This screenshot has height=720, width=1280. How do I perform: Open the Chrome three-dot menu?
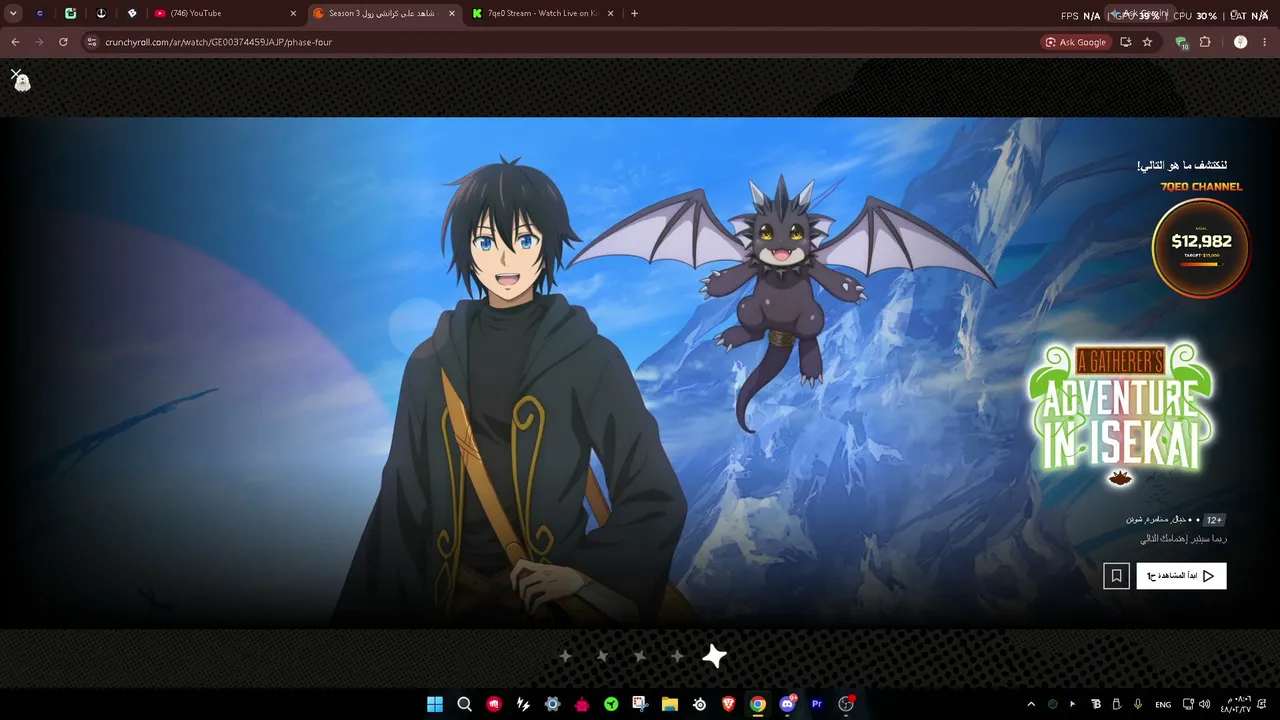[x=1265, y=42]
